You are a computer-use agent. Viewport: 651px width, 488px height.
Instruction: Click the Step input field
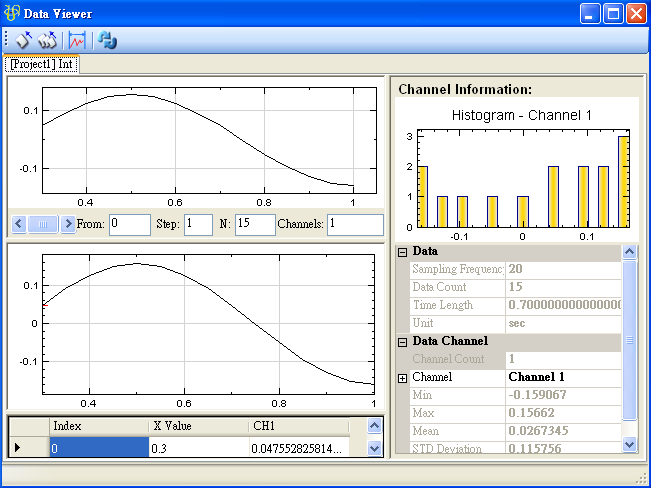198,225
